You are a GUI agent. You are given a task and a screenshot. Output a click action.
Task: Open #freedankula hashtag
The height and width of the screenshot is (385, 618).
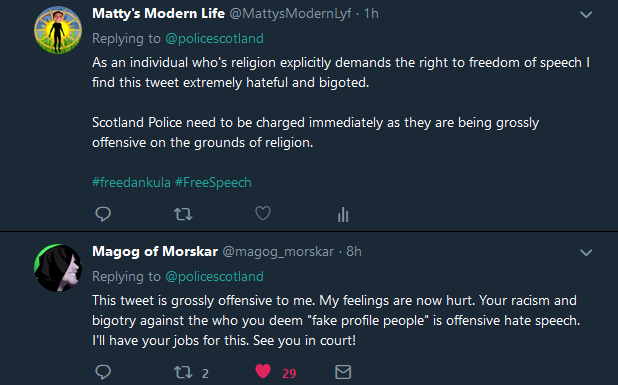pos(131,182)
